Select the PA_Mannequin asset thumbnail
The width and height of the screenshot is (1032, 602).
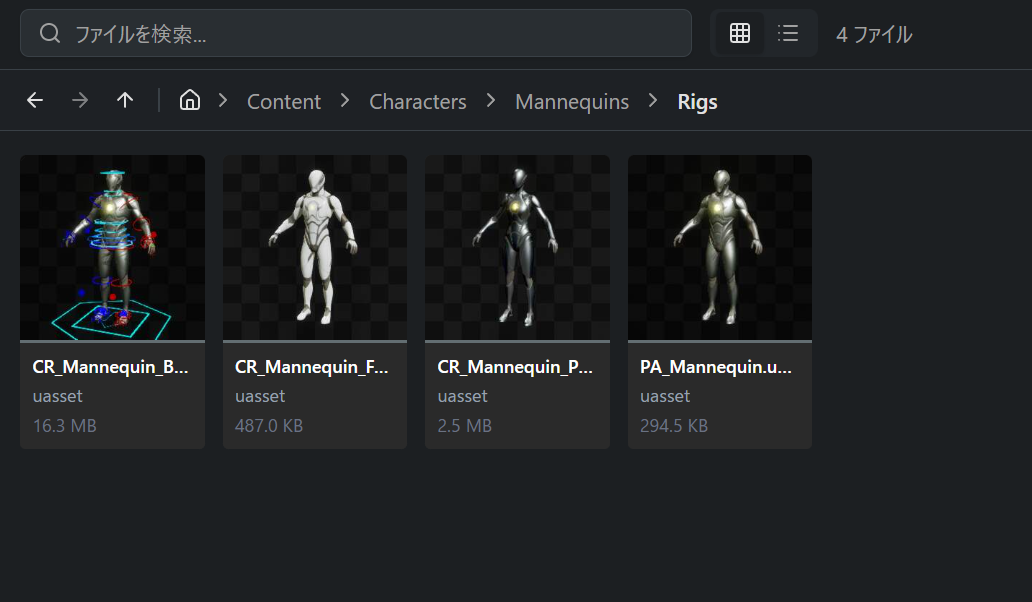(x=720, y=247)
